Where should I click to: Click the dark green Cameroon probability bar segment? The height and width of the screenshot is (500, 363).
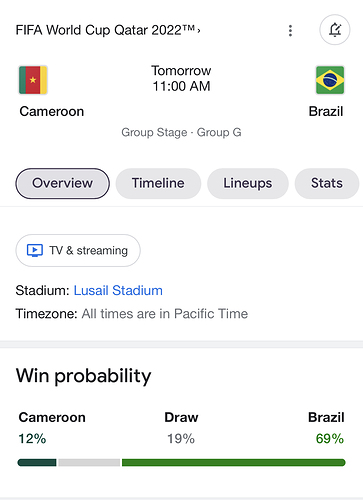pos(37,462)
